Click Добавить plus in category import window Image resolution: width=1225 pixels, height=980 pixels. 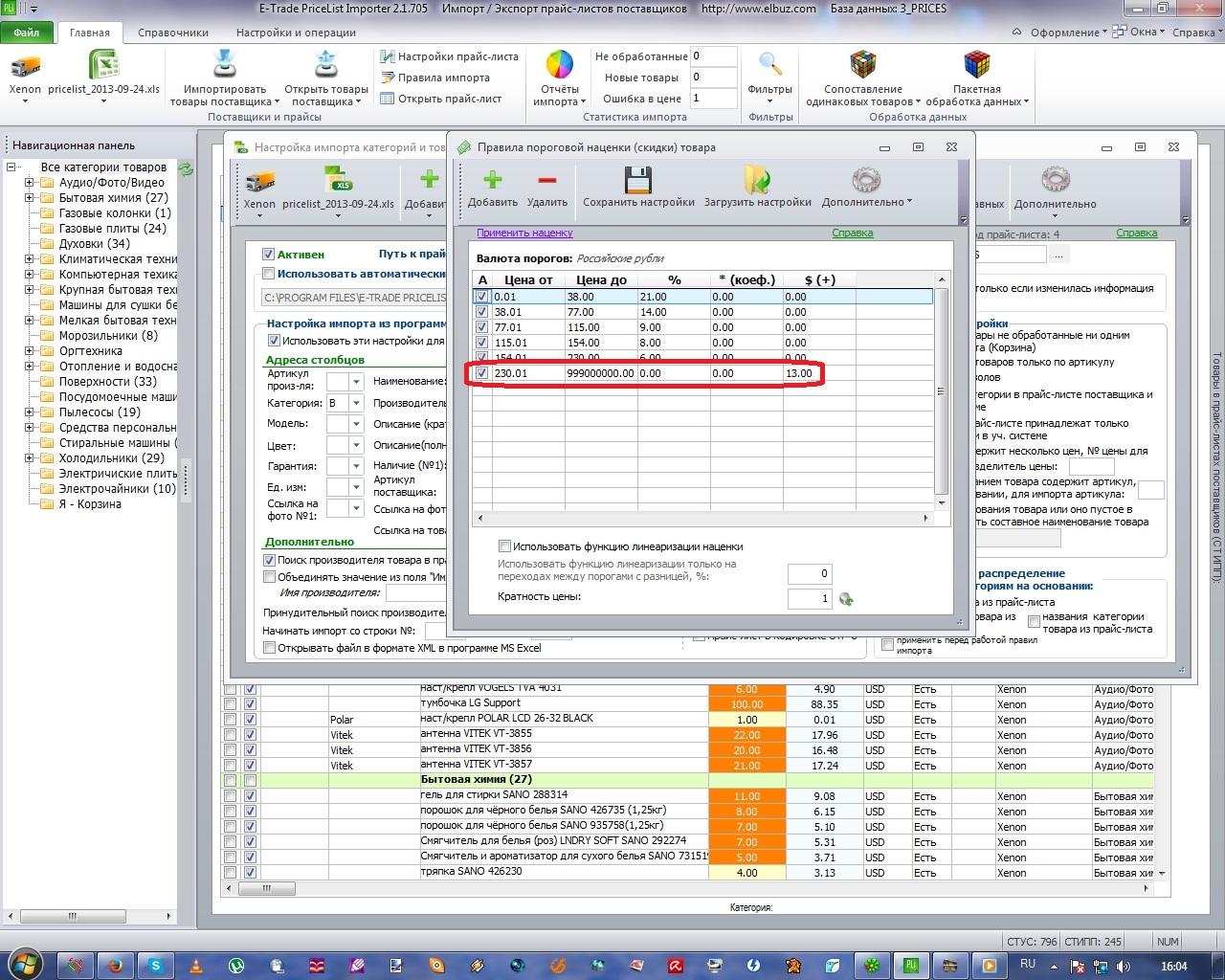pos(430,179)
